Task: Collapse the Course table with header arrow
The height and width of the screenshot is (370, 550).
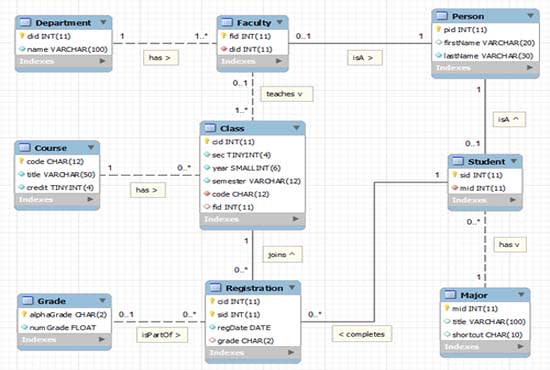Action: [x=91, y=147]
